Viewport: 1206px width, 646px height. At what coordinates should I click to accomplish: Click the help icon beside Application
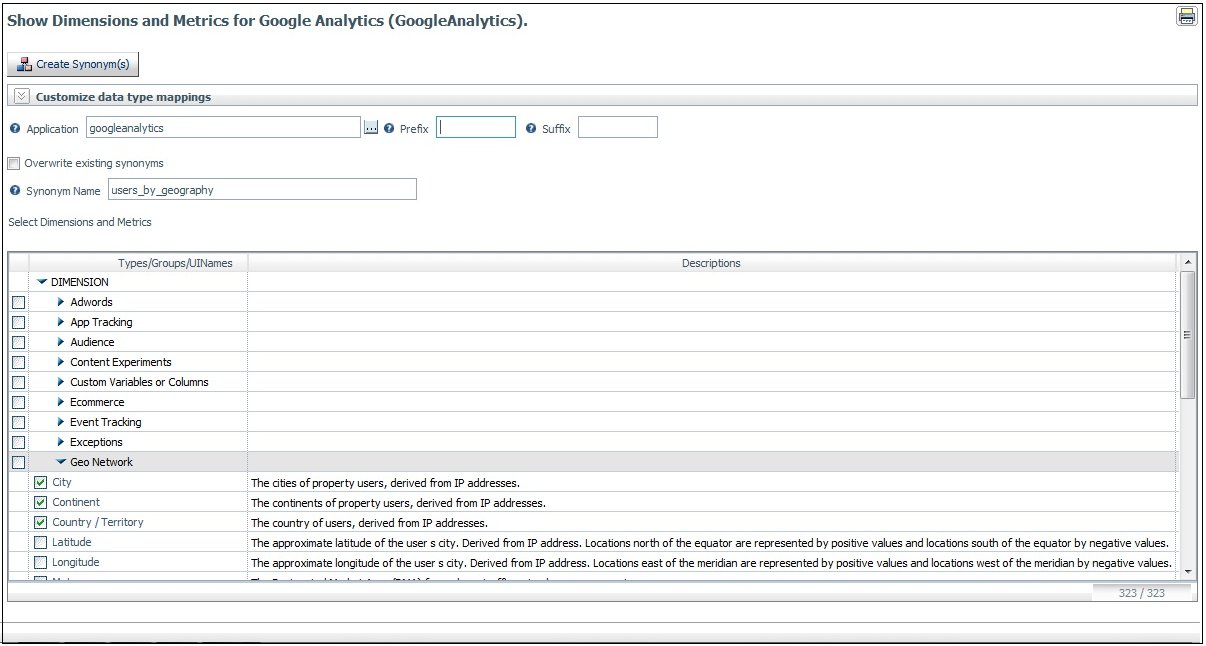pyautogui.click(x=15, y=128)
